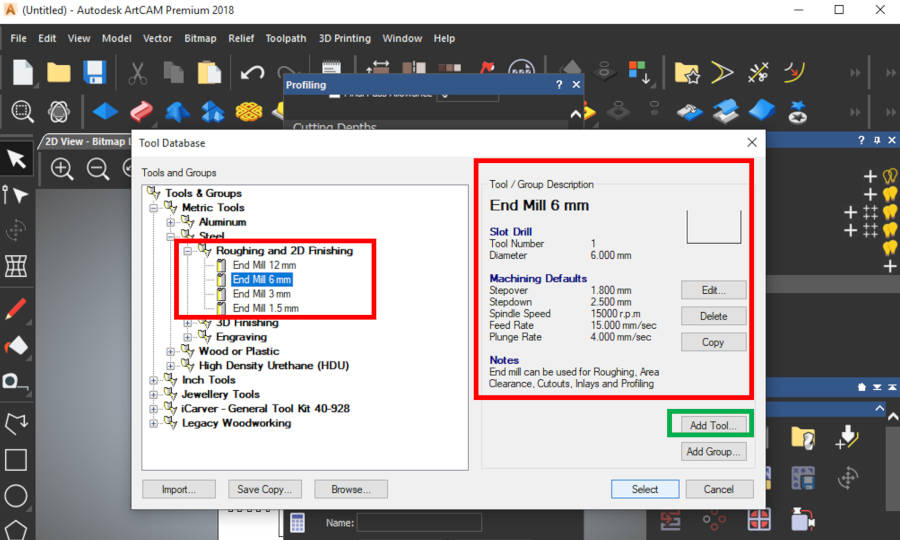Click the Browse... button
Screen dimensions: 900x540
(351, 490)
